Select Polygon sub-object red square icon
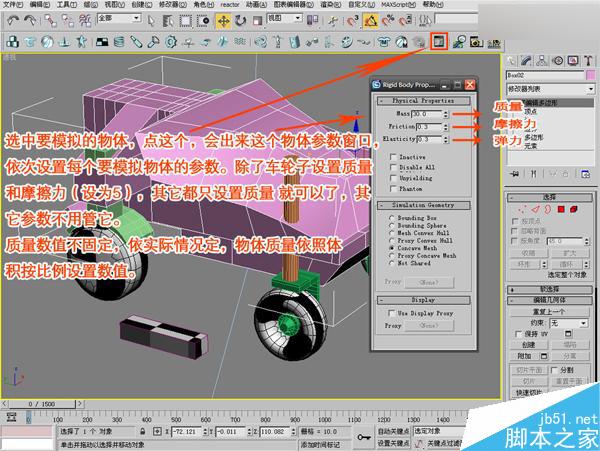The image size is (600, 451). pyautogui.click(x=561, y=209)
